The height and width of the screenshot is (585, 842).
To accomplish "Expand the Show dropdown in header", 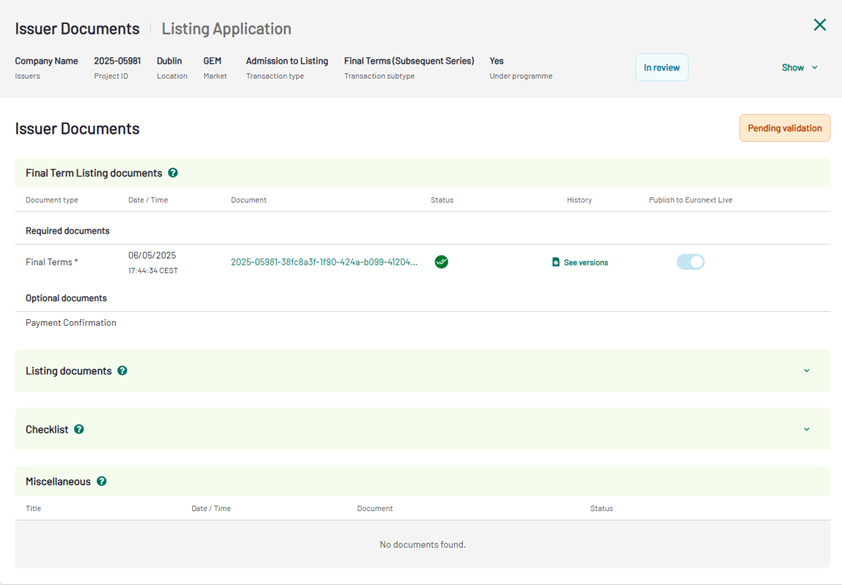I will [800, 68].
